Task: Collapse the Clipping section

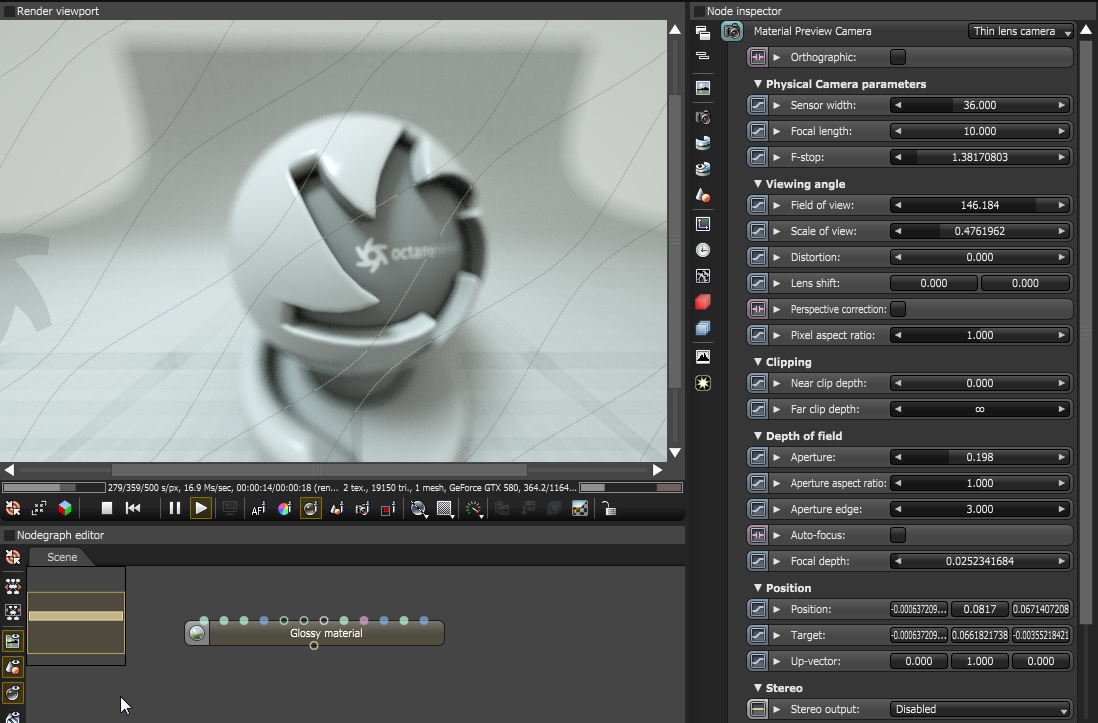Action: tap(758, 362)
